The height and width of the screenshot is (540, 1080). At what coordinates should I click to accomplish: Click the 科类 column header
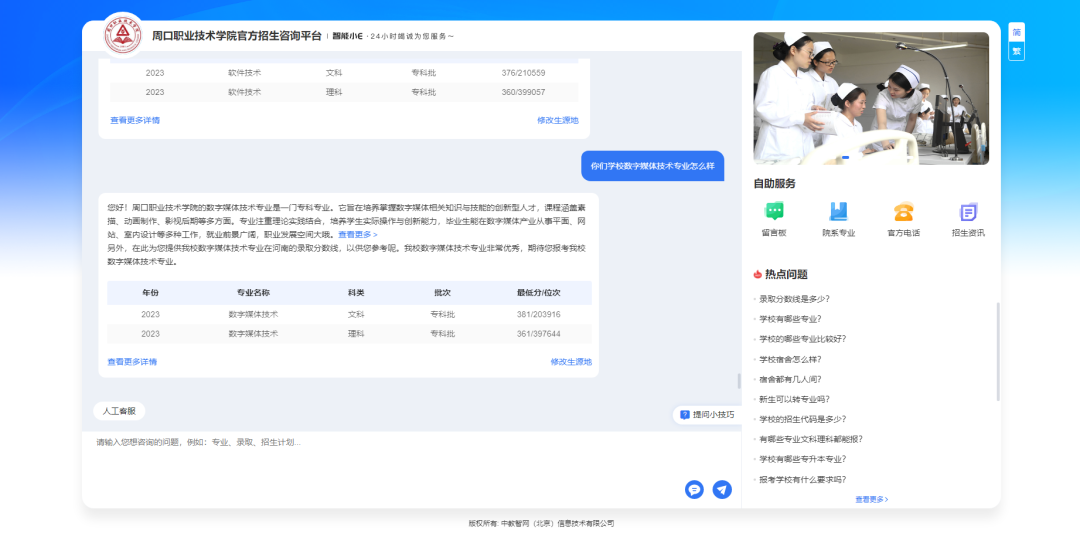coord(356,293)
